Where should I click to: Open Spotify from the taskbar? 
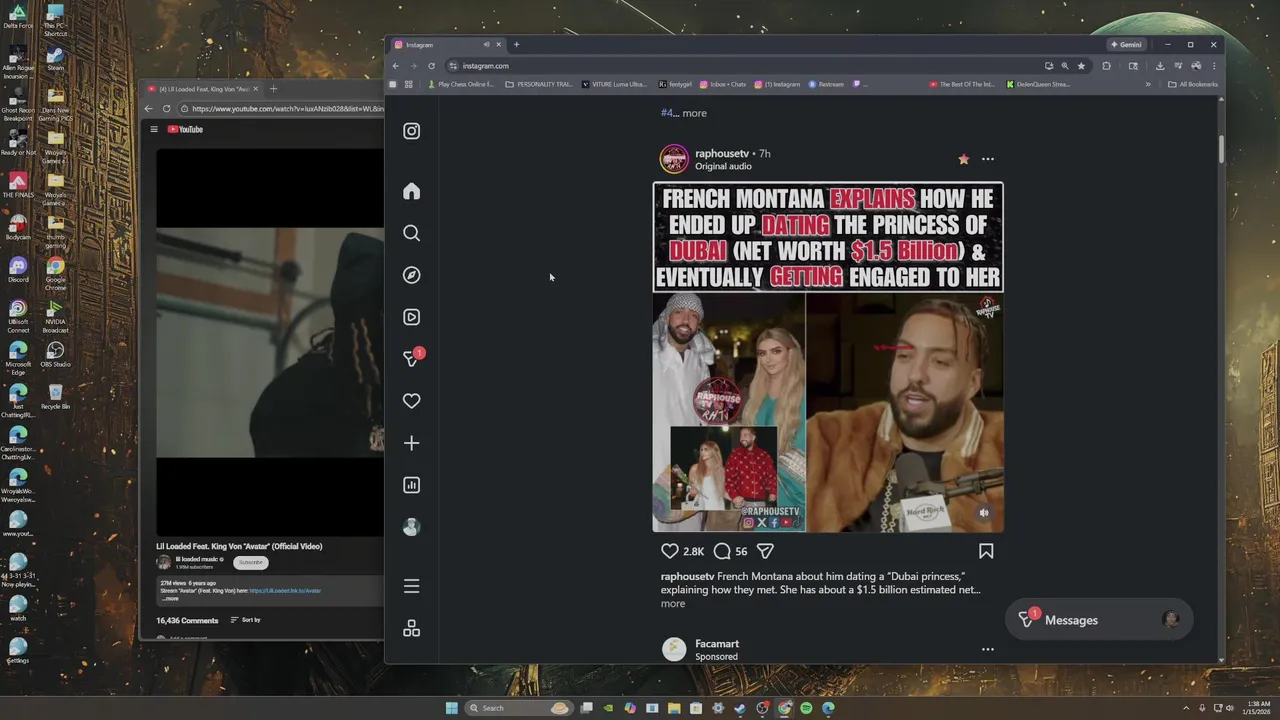[x=806, y=708]
